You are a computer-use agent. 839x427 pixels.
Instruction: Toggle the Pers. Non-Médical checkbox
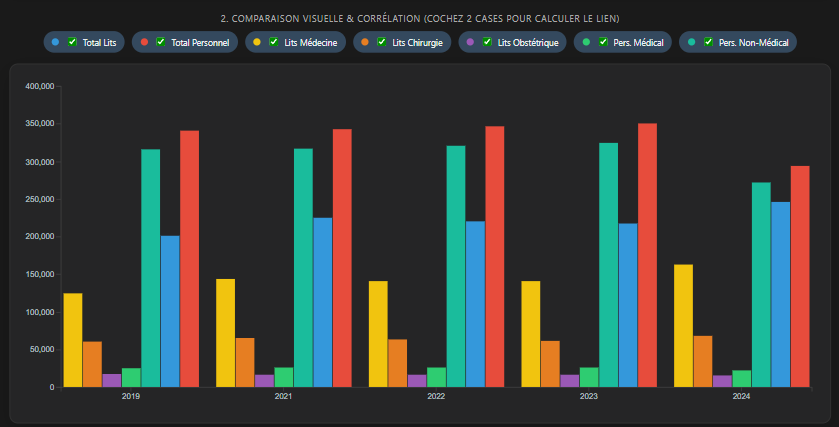pyautogui.click(x=708, y=42)
